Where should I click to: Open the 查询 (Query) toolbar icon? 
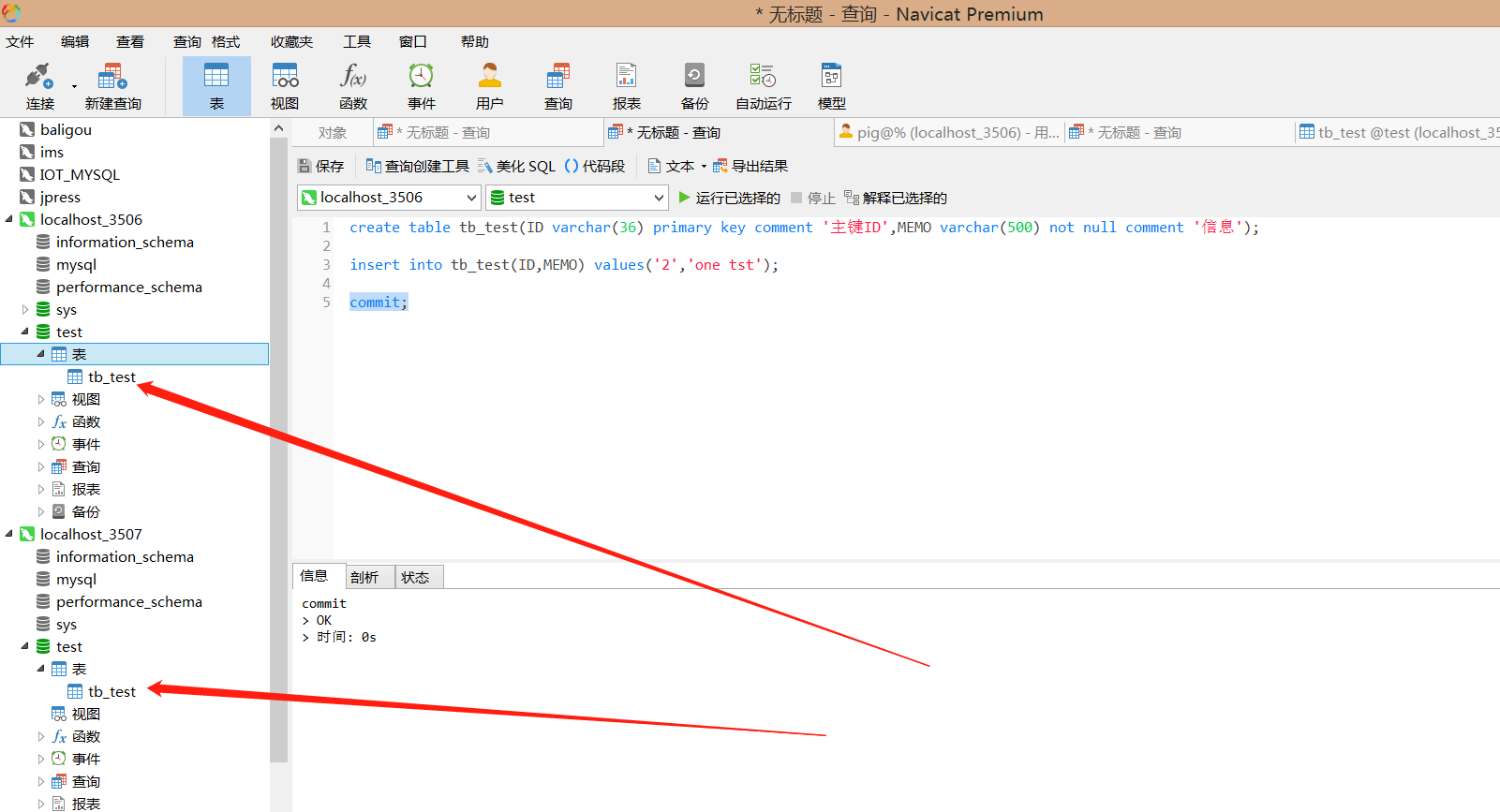[x=558, y=86]
